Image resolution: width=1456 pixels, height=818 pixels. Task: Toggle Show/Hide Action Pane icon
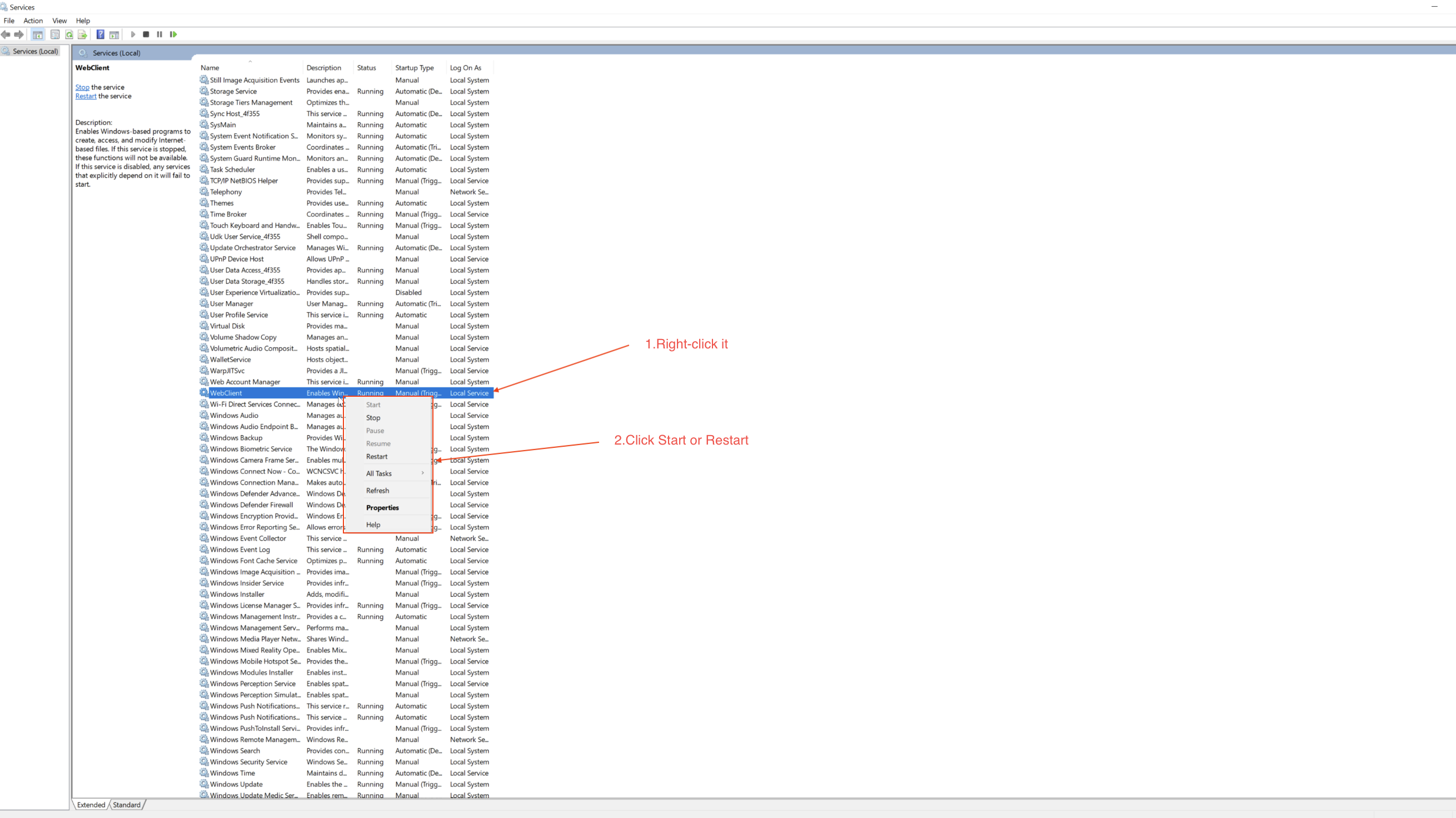[x=114, y=34]
